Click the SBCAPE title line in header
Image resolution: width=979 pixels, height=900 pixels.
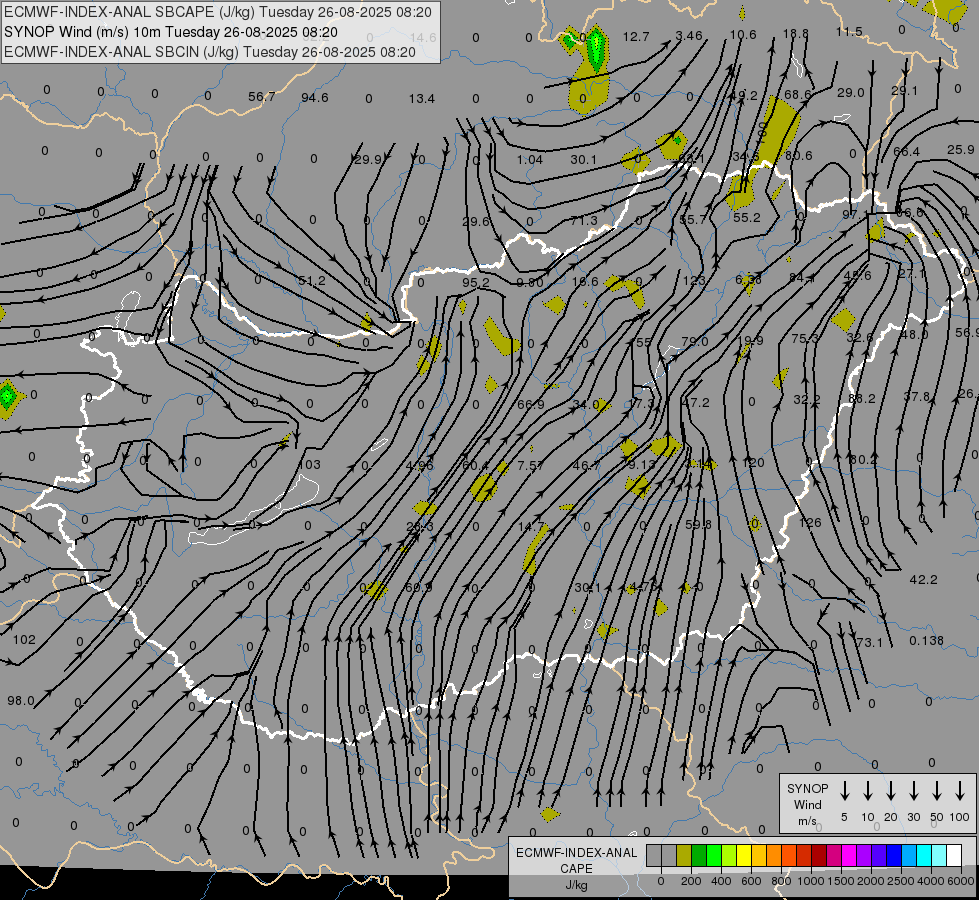218,12
